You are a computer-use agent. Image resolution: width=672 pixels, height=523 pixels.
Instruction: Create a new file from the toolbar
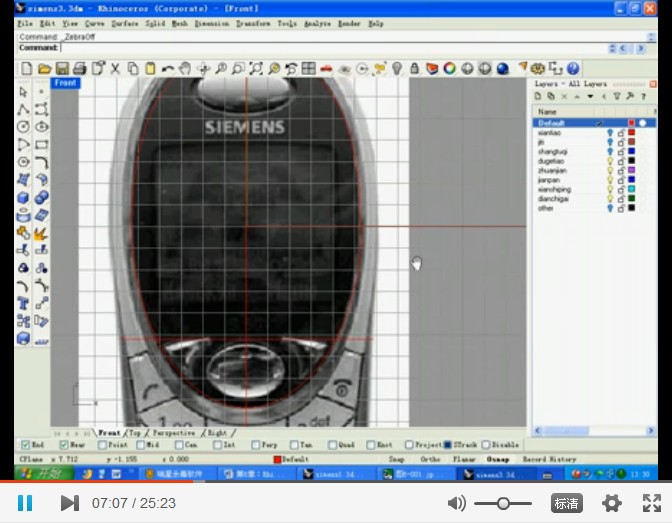tap(27, 69)
